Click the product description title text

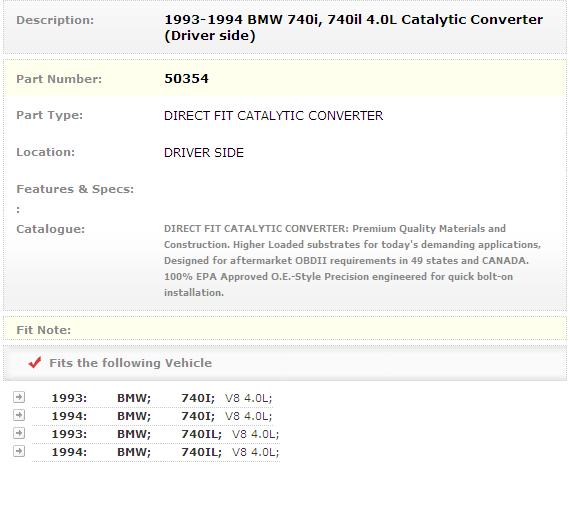coord(353,28)
